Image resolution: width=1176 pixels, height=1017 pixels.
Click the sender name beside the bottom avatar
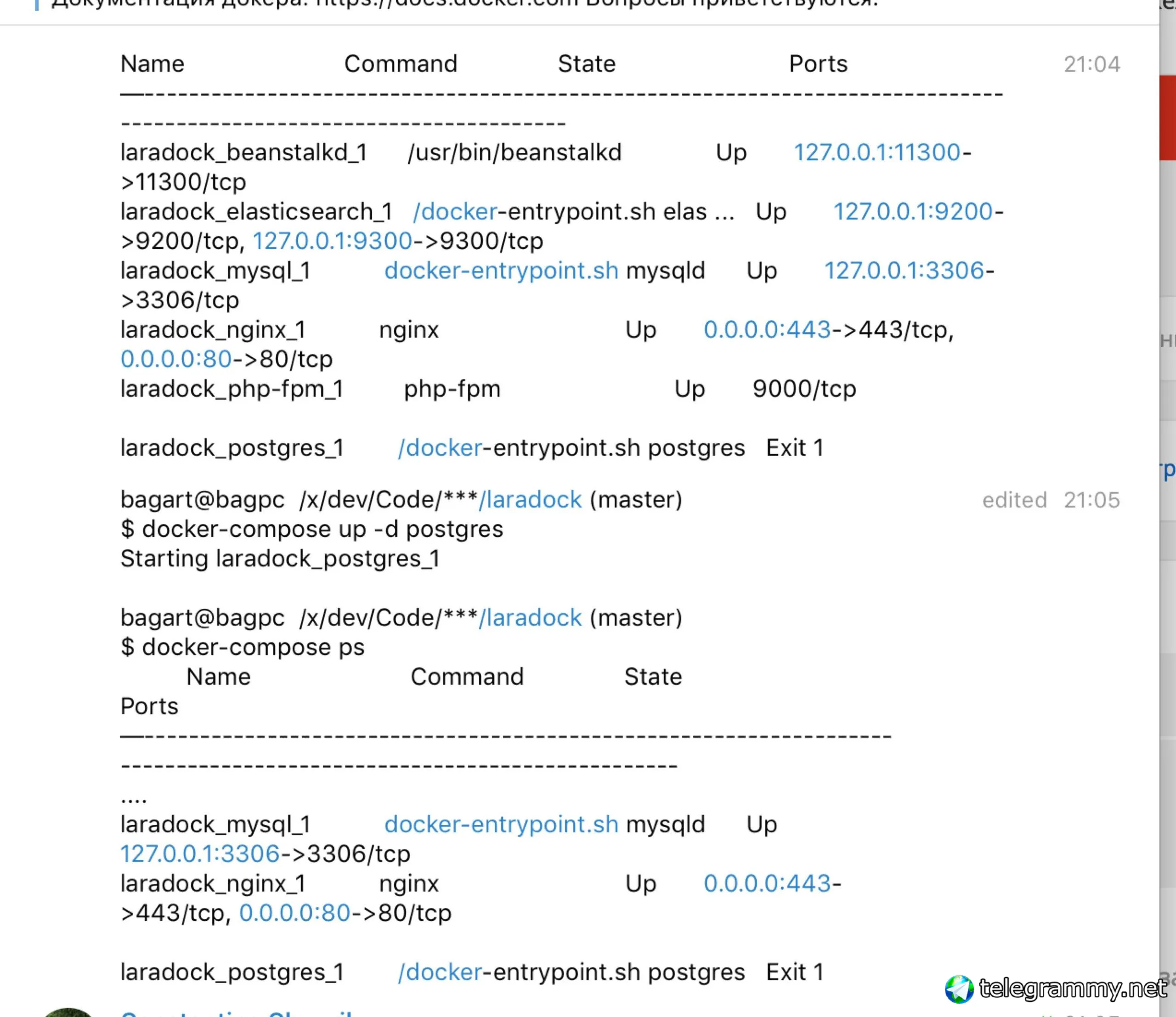[x=238, y=1013]
